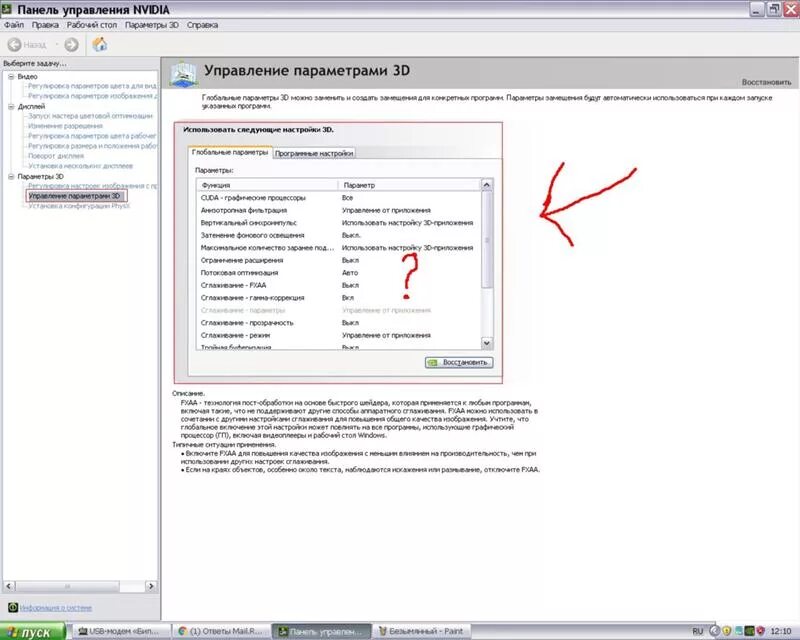Click the Восстановить button with NVIDIA icon
The height and width of the screenshot is (640, 800).
coord(459,362)
